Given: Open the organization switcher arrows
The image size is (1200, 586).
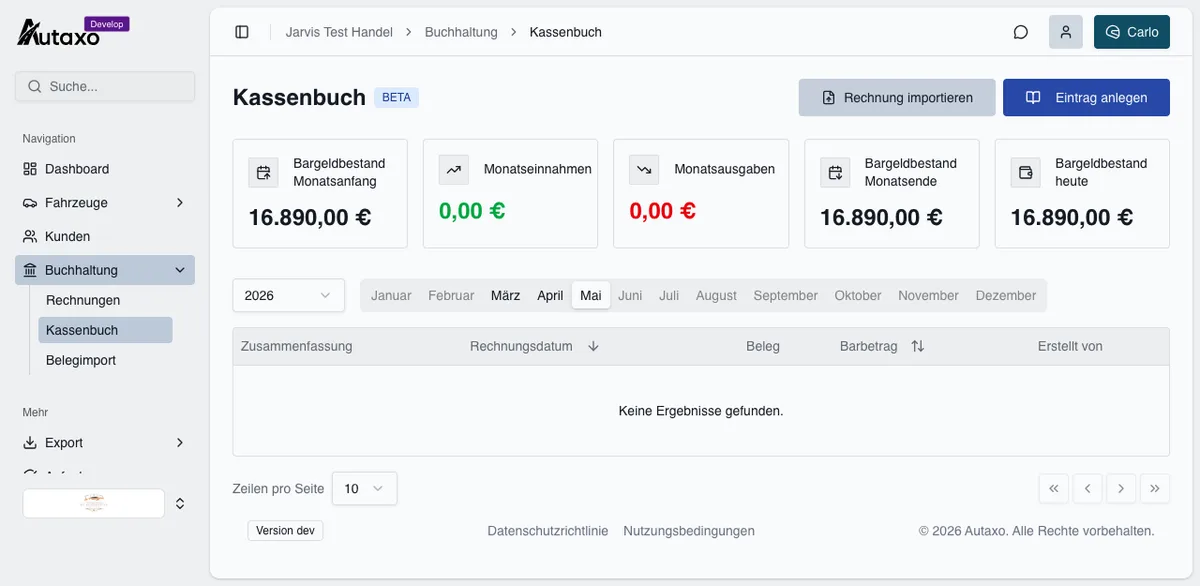Looking at the screenshot, I should 180,503.
